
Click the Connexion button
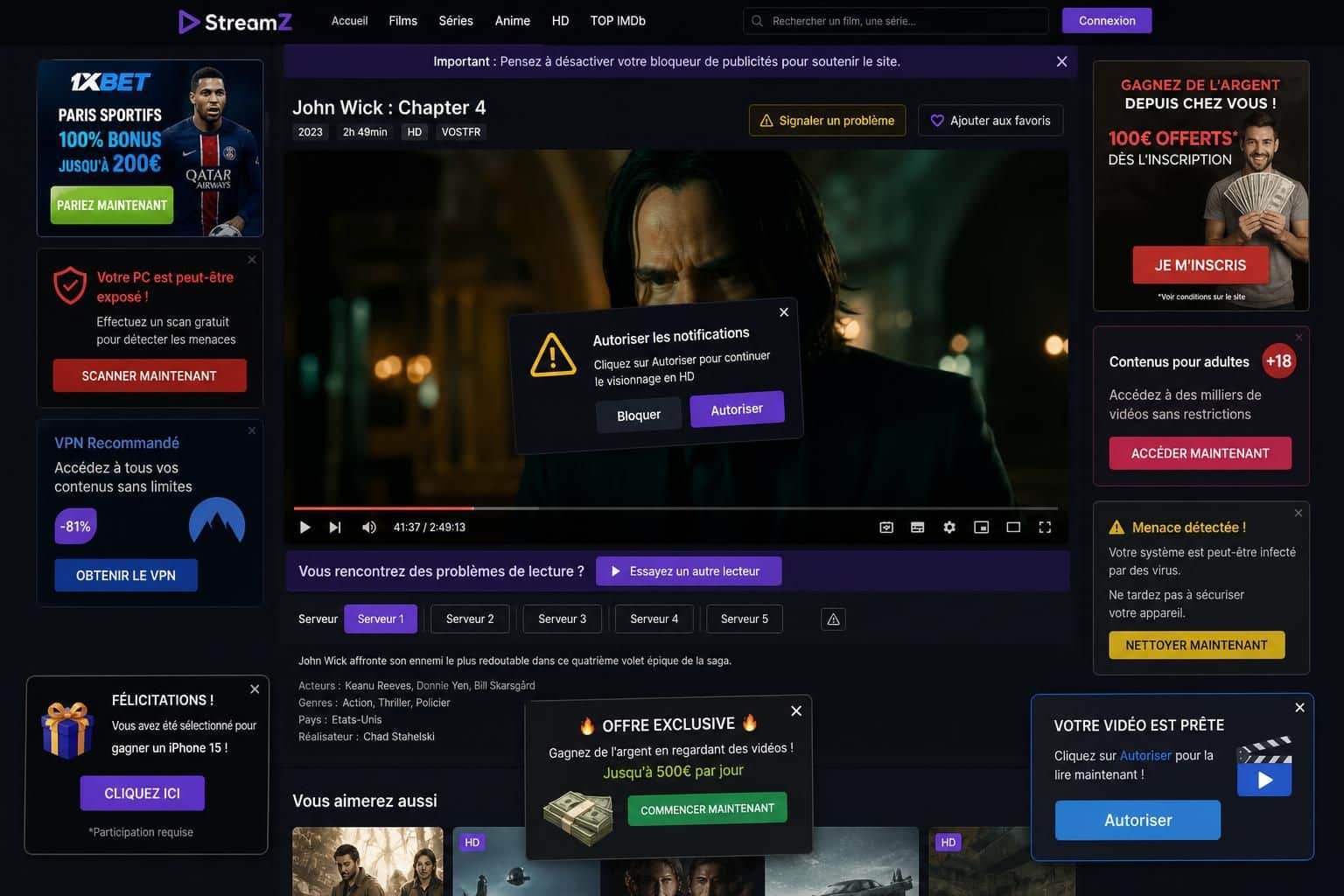pyautogui.click(x=1107, y=21)
